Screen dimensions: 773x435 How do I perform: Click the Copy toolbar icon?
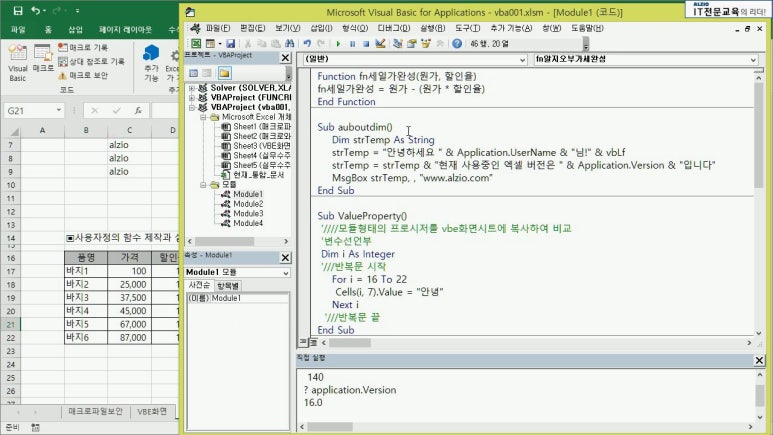262,44
